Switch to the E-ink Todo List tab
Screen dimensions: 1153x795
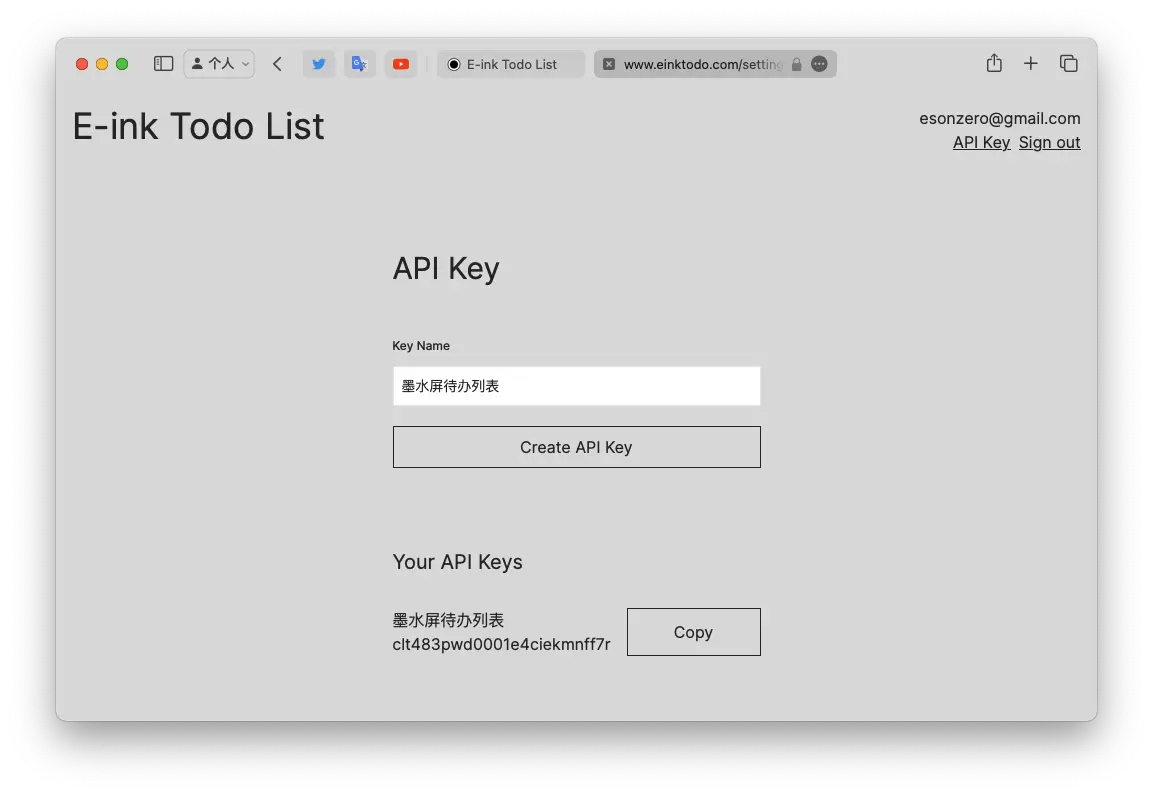click(510, 64)
